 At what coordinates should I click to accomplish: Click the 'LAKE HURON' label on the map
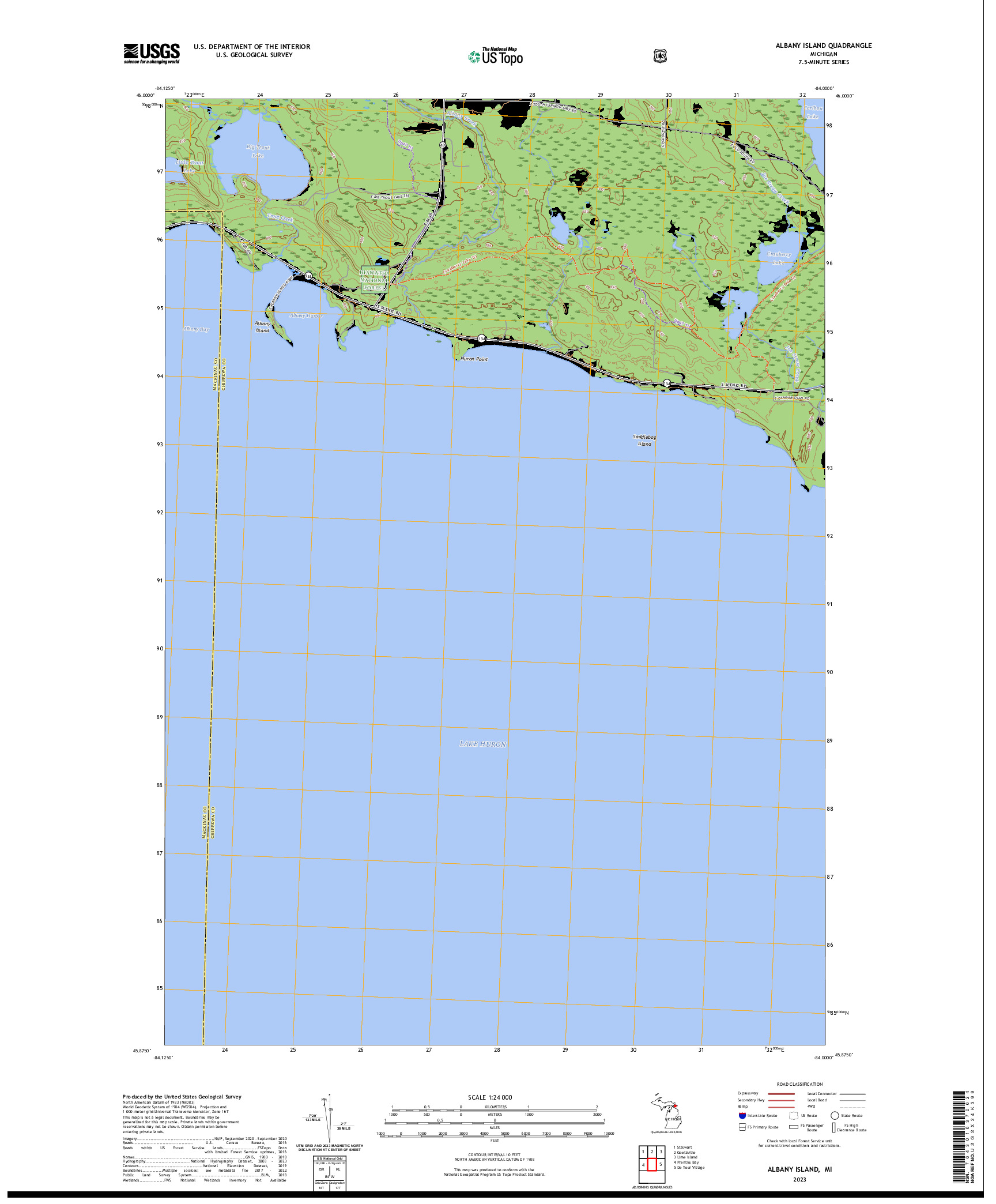pos(483,744)
